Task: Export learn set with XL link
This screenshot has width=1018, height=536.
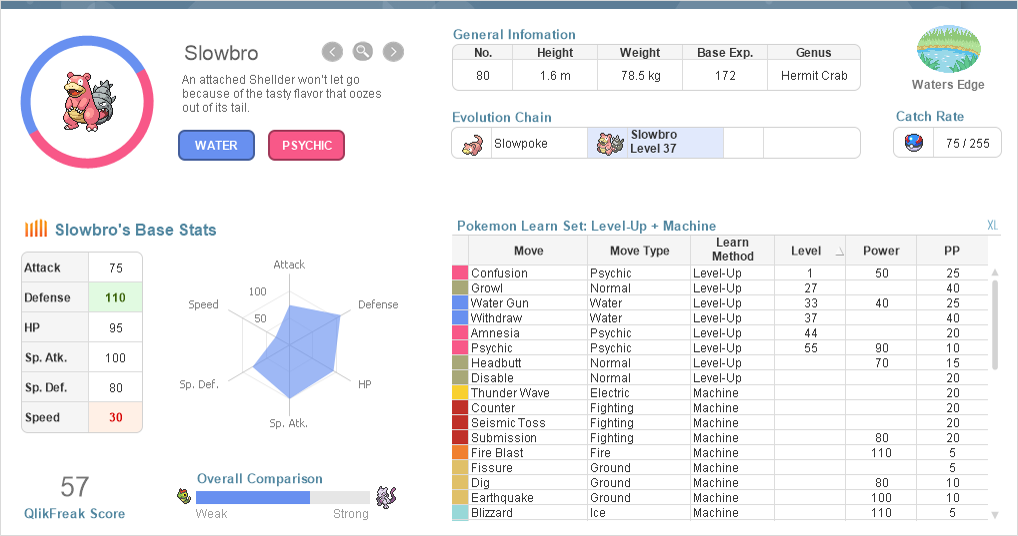Action: coord(992,226)
